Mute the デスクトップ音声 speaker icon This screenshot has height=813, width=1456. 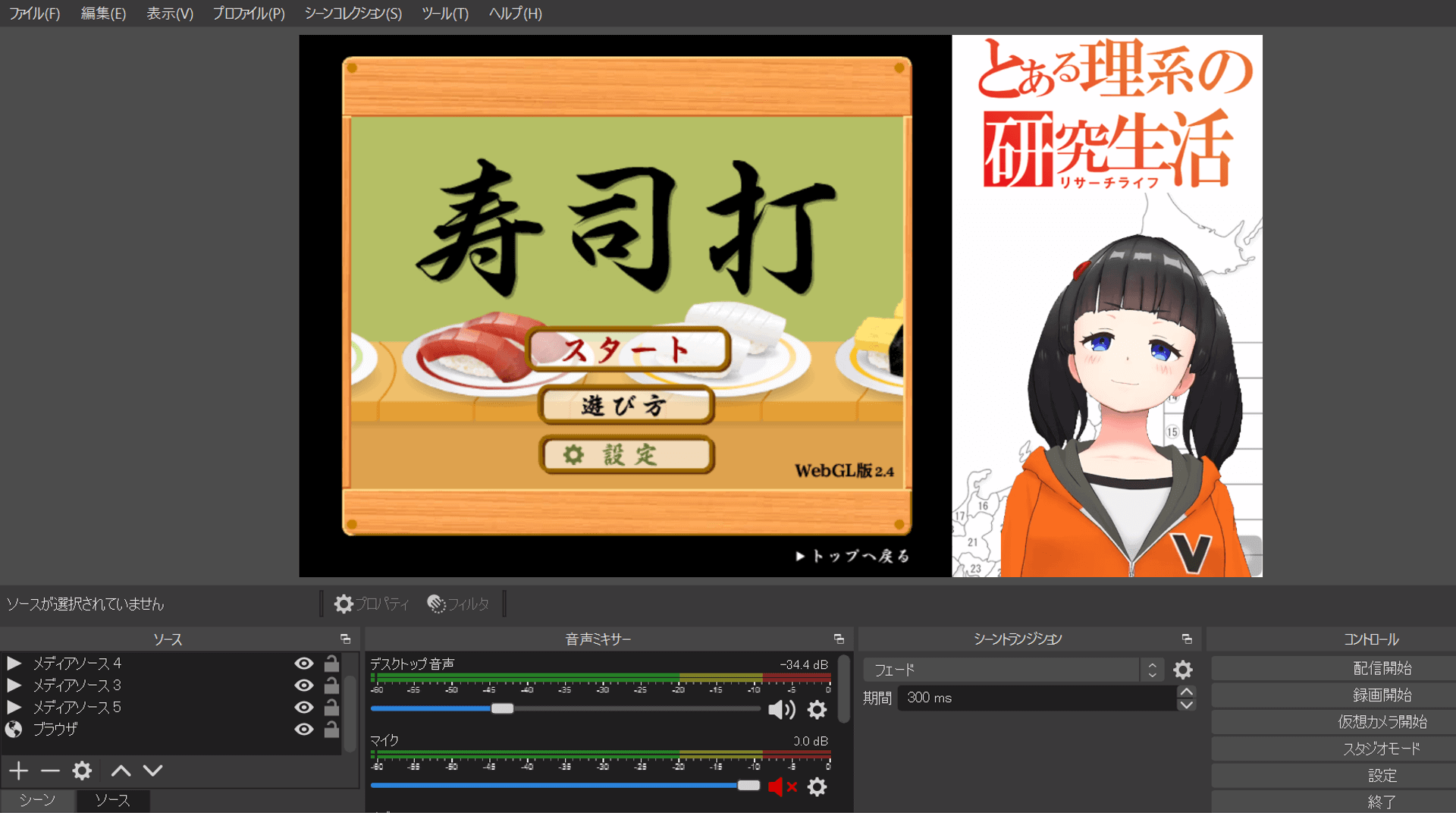pos(782,710)
